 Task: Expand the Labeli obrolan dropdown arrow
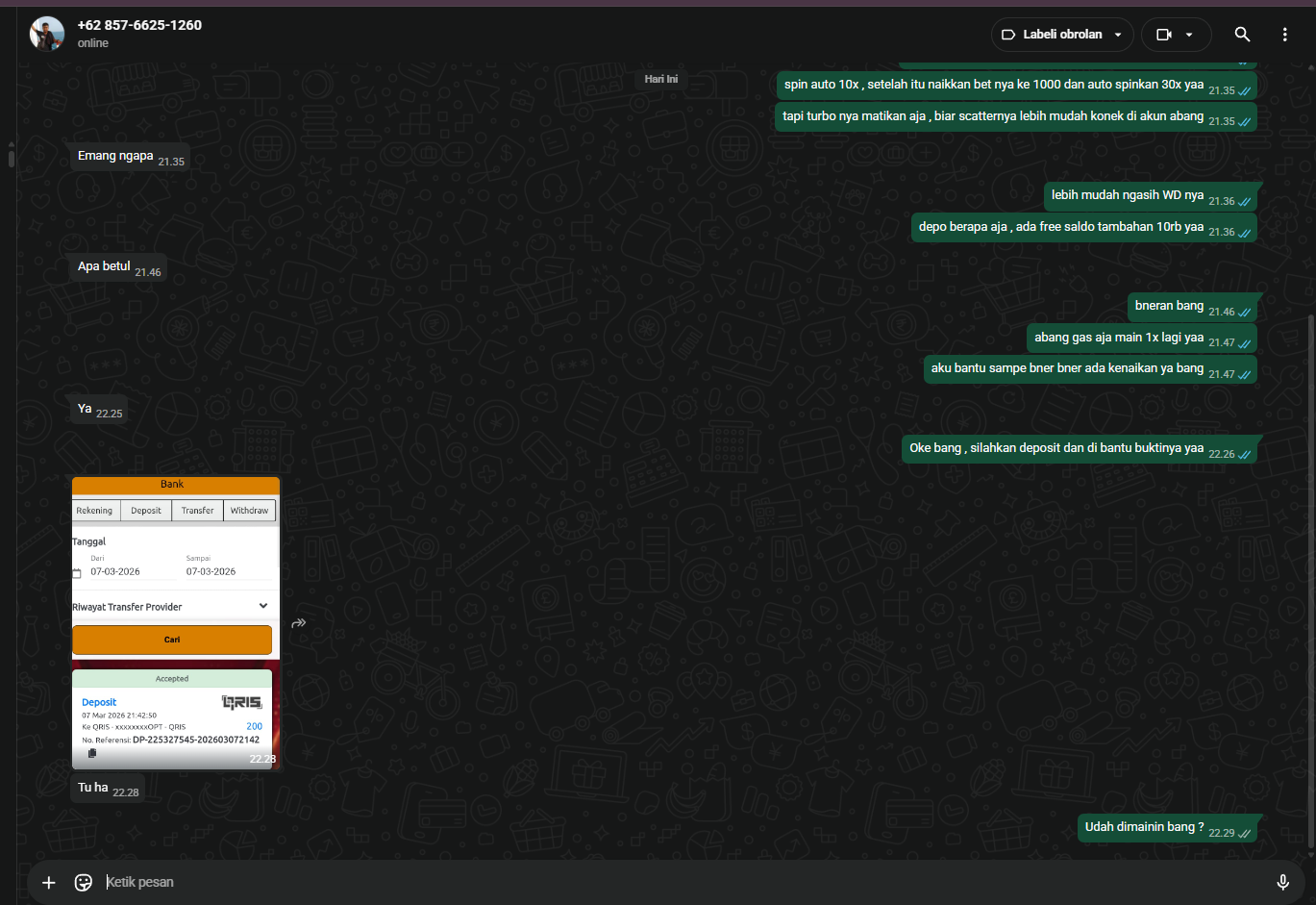(x=1118, y=35)
